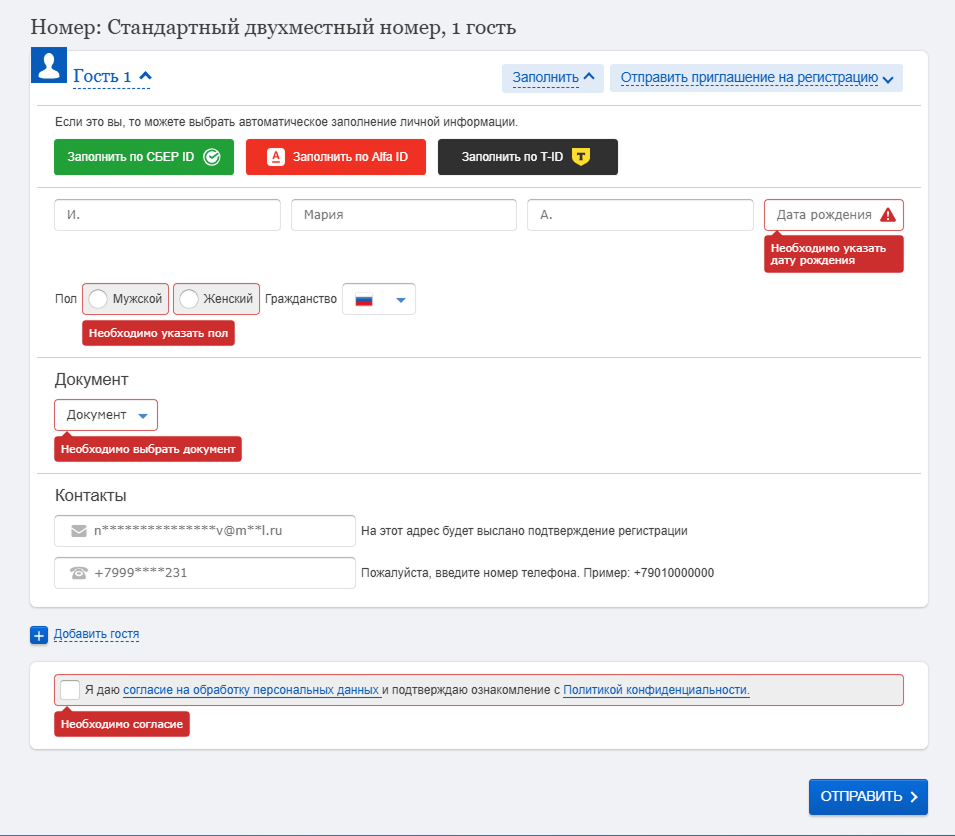Click the blue plus add guest icon
The height and width of the screenshot is (836, 955).
click(39, 636)
